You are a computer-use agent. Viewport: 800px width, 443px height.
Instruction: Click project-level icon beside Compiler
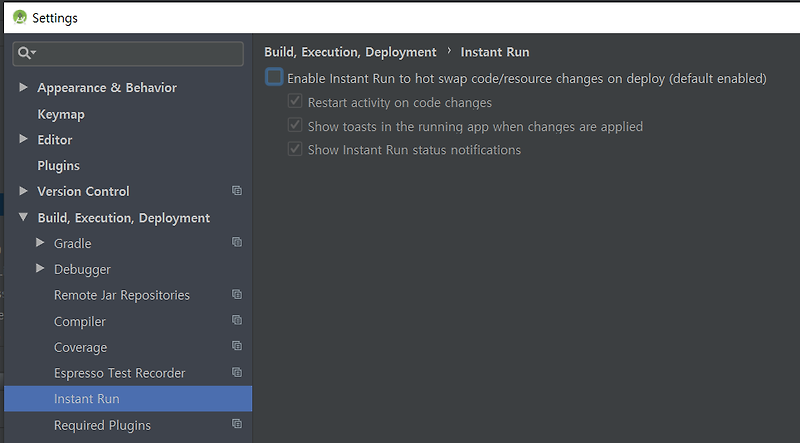[237, 320]
